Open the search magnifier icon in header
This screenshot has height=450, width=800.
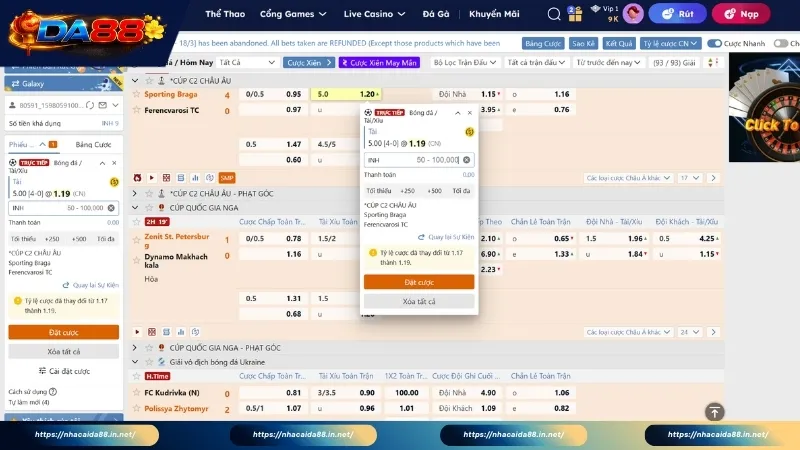pyautogui.click(x=554, y=14)
